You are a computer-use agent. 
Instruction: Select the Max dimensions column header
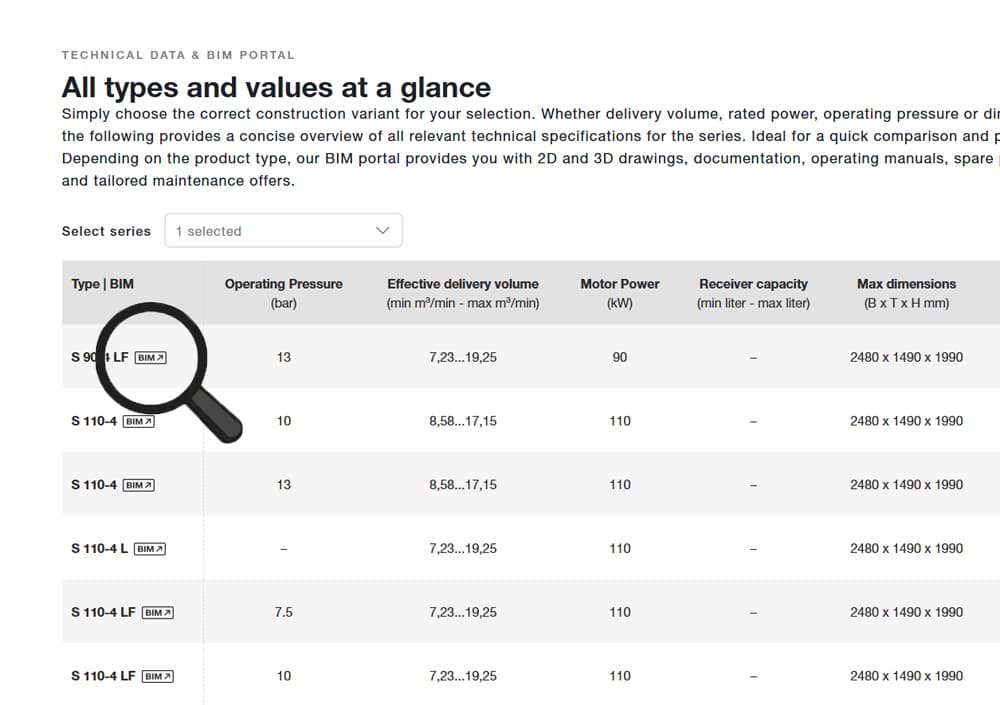pyautogui.click(x=906, y=284)
